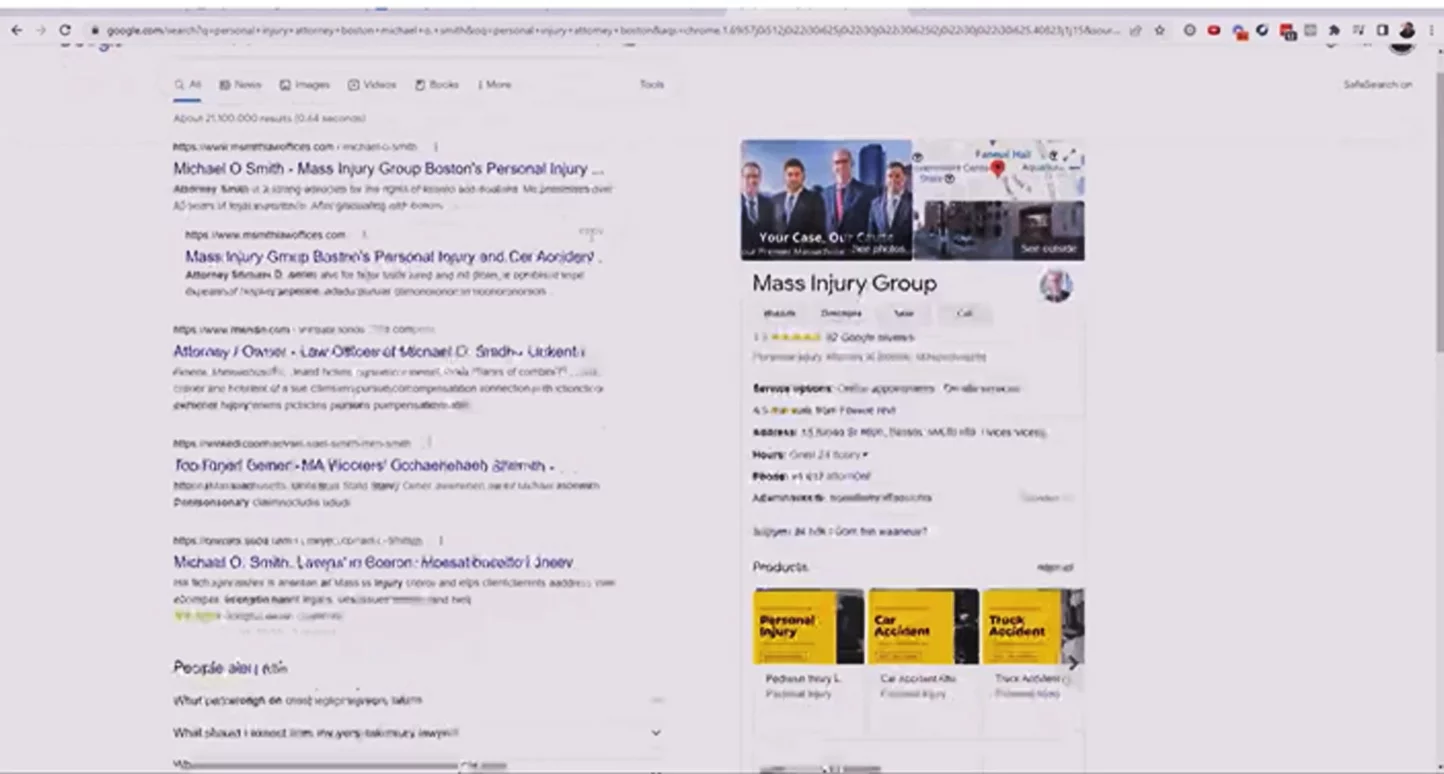
Task: Open the Michael O Smith Mass Injury Group result
Action: (x=388, y=169)
